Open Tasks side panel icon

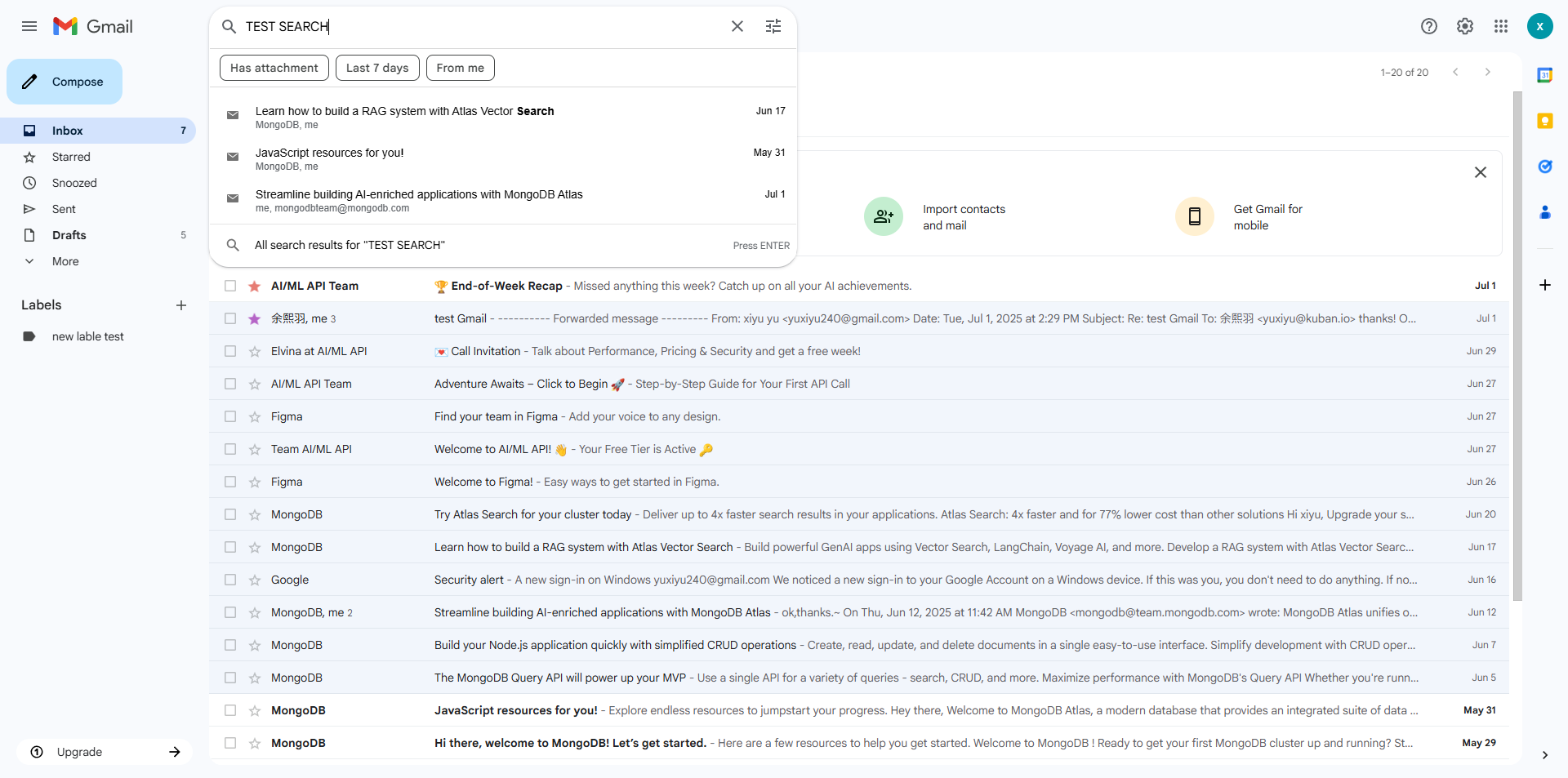click(x=1545, y=167)
